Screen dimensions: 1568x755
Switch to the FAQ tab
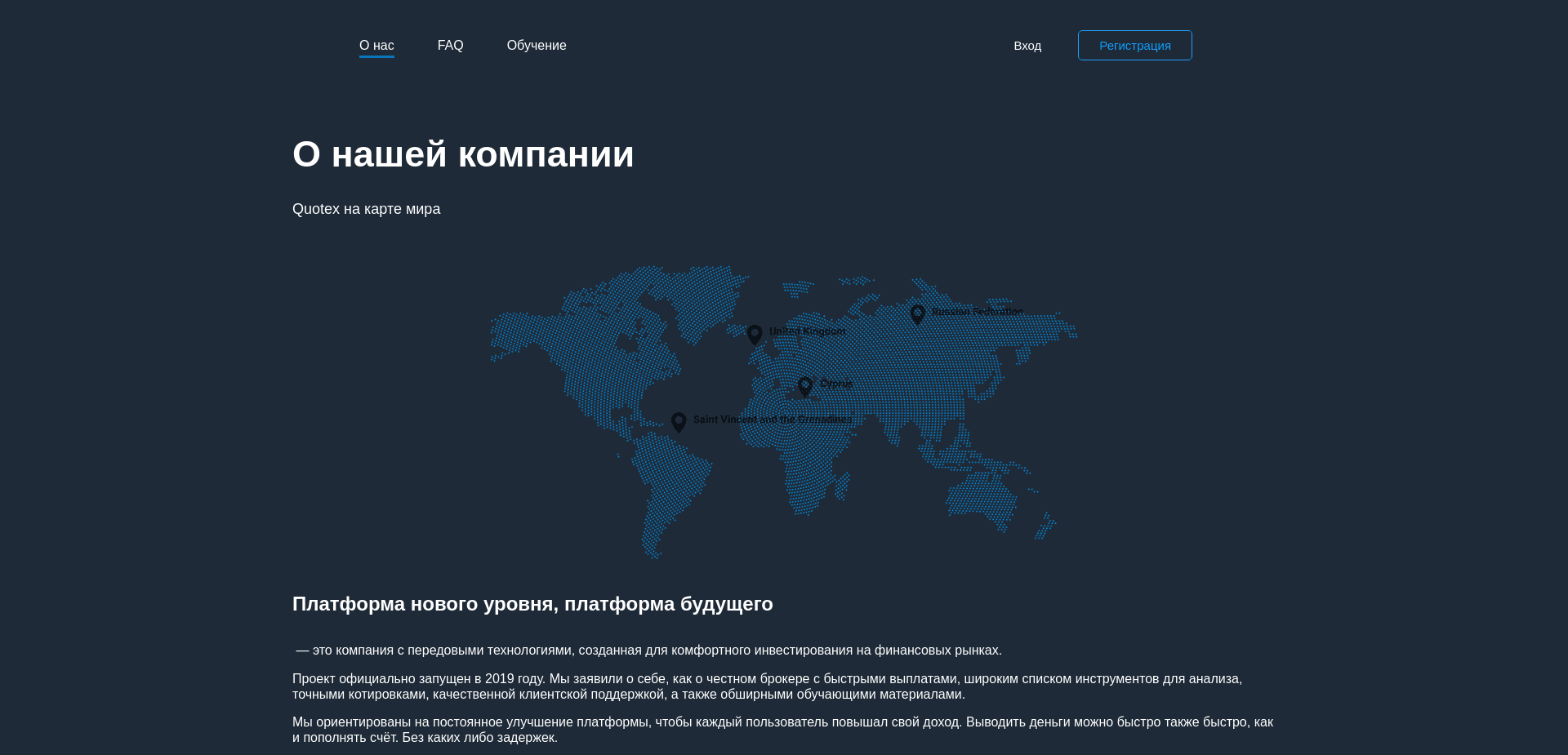(x=450, y=45)
